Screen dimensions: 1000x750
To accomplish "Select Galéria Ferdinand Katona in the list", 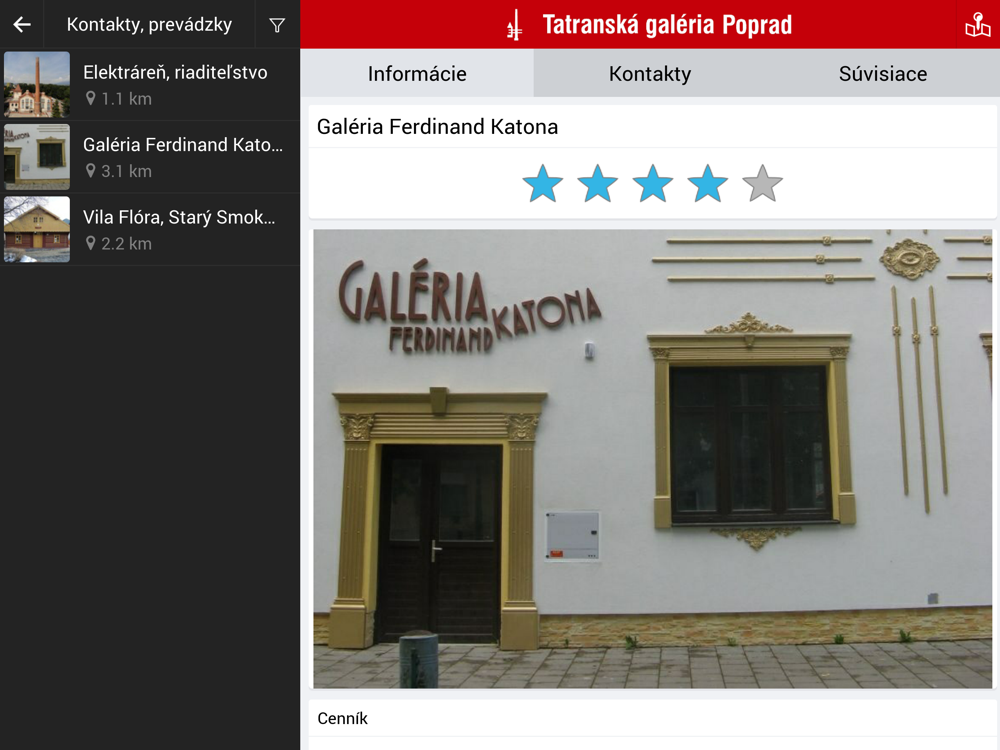I will [150, 157].
